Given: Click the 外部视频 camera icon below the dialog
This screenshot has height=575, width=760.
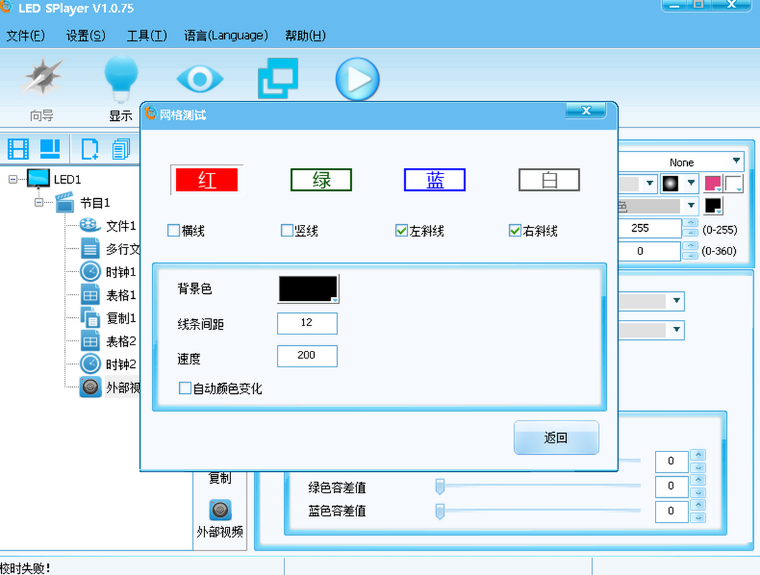Looking at the screenshot, I should [220, 510].
